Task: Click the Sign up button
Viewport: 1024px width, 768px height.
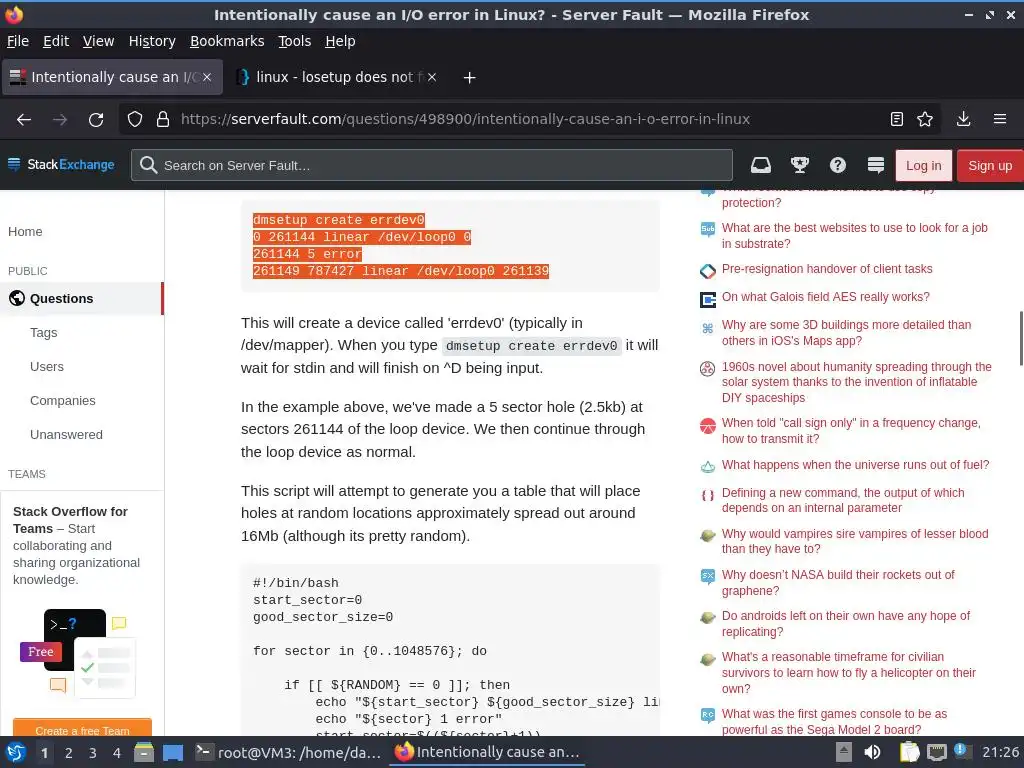Action: (x=990, y=165)
